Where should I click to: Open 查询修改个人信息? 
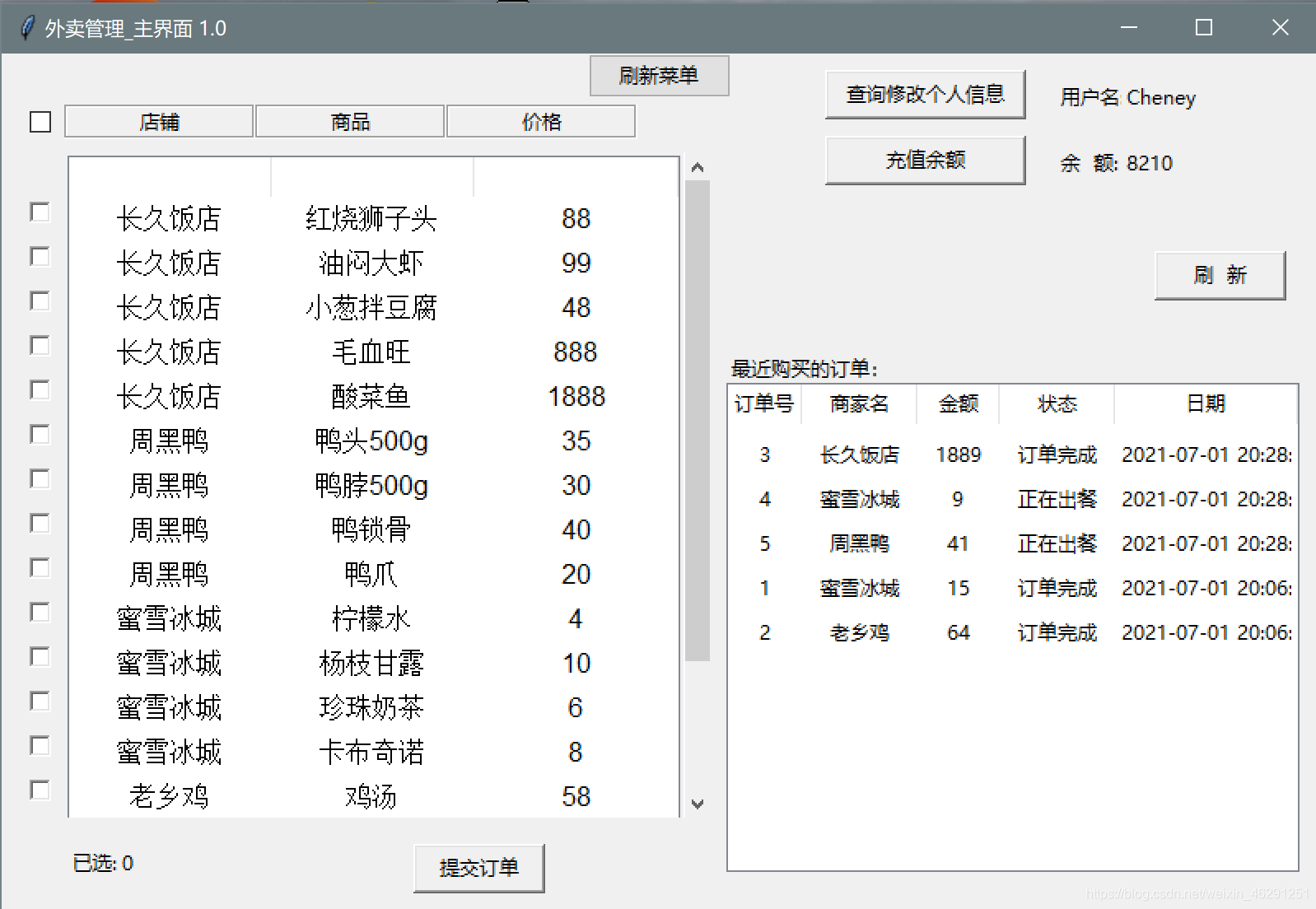tap(925, 95)
